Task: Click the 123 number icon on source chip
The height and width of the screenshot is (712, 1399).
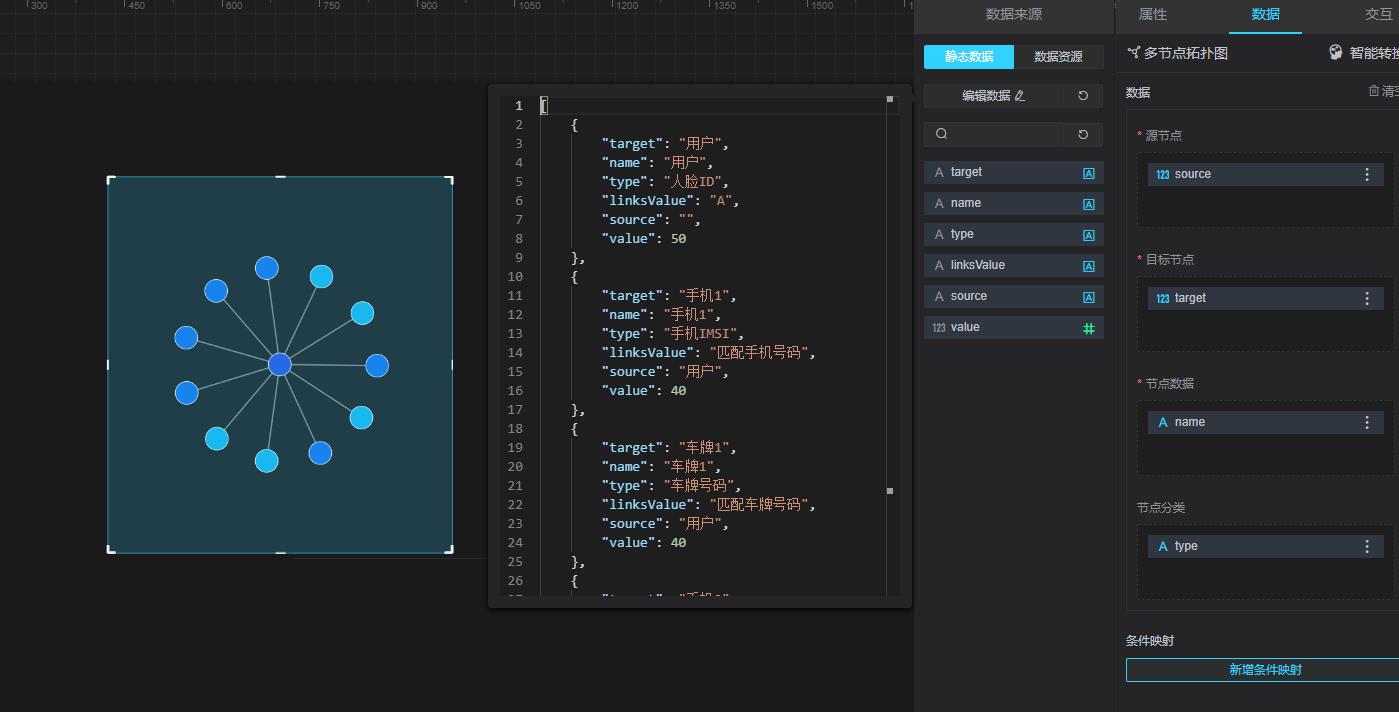Action: [1162, 175]
